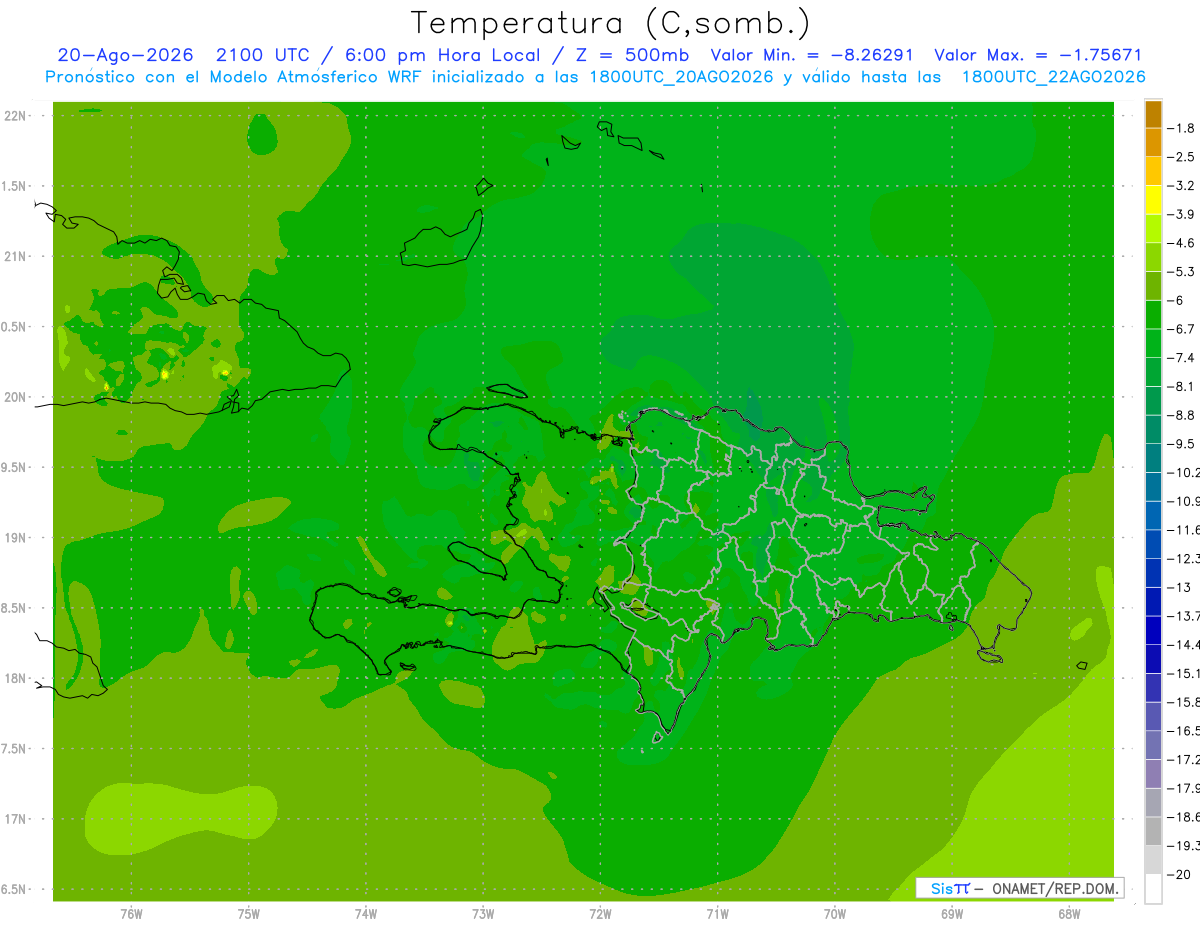Click the 'Valor Max. = -1.75671' text
The image size is (1200, 927).
[1038, 55]
